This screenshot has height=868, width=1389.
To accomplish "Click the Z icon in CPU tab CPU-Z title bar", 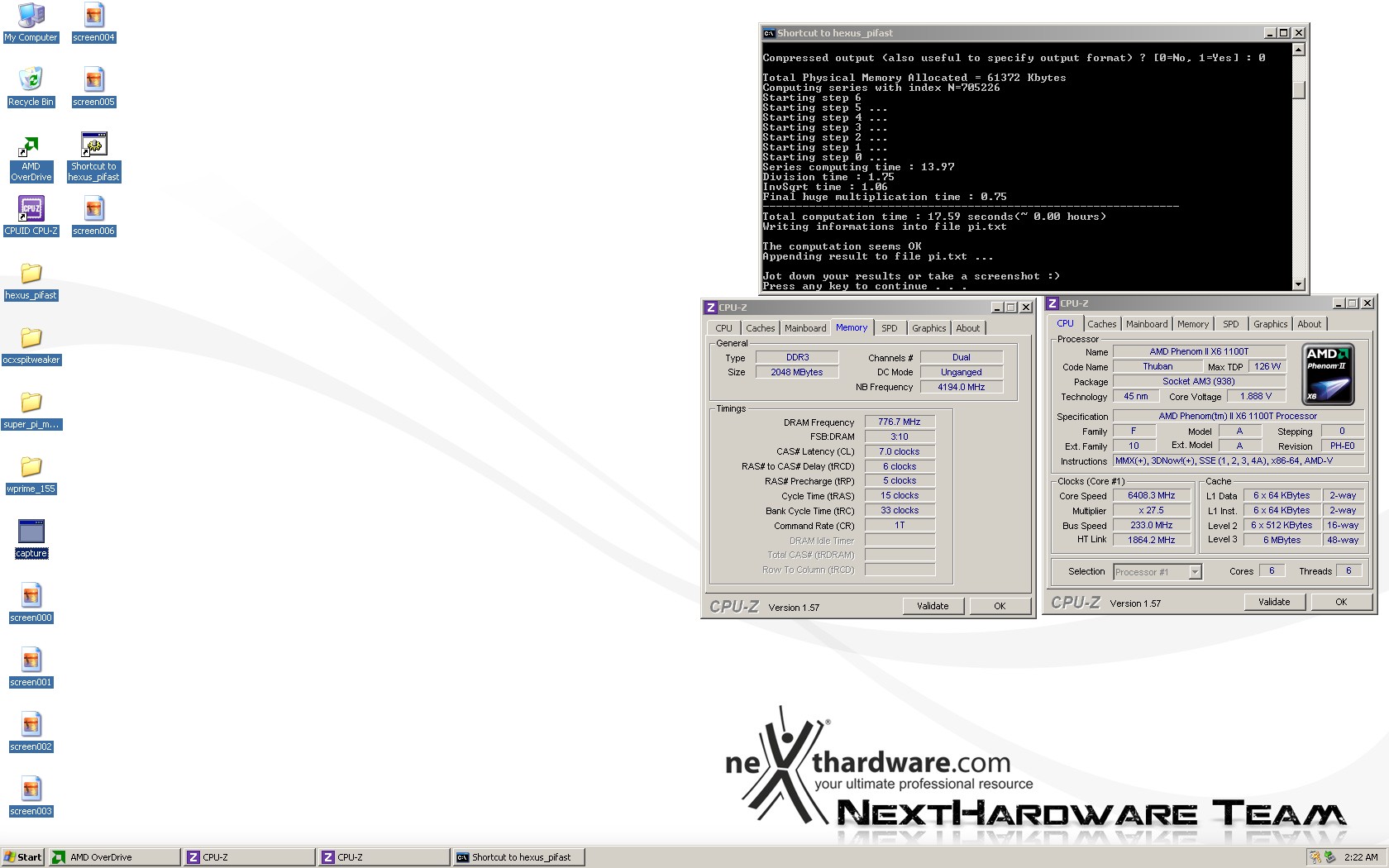I will [x=1052, y=303].
